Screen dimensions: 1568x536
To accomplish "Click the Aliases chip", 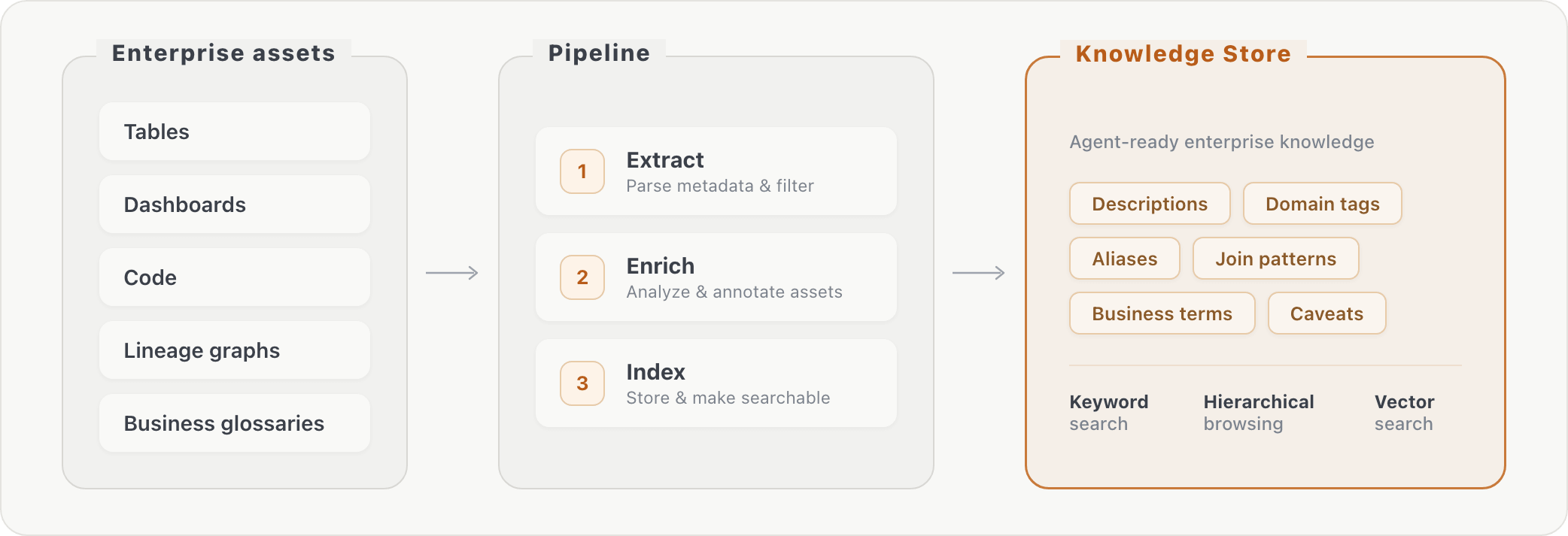I will coord(1125,259).
